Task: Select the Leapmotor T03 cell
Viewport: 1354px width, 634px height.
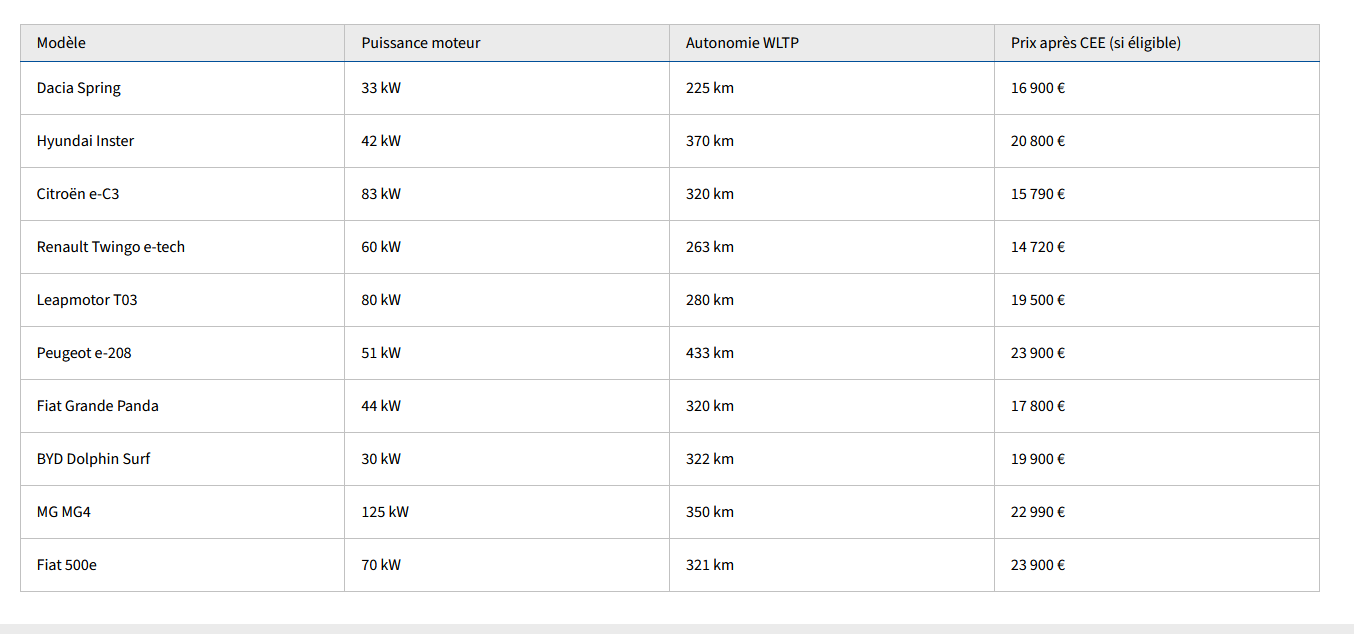Action: pos(87,300)
